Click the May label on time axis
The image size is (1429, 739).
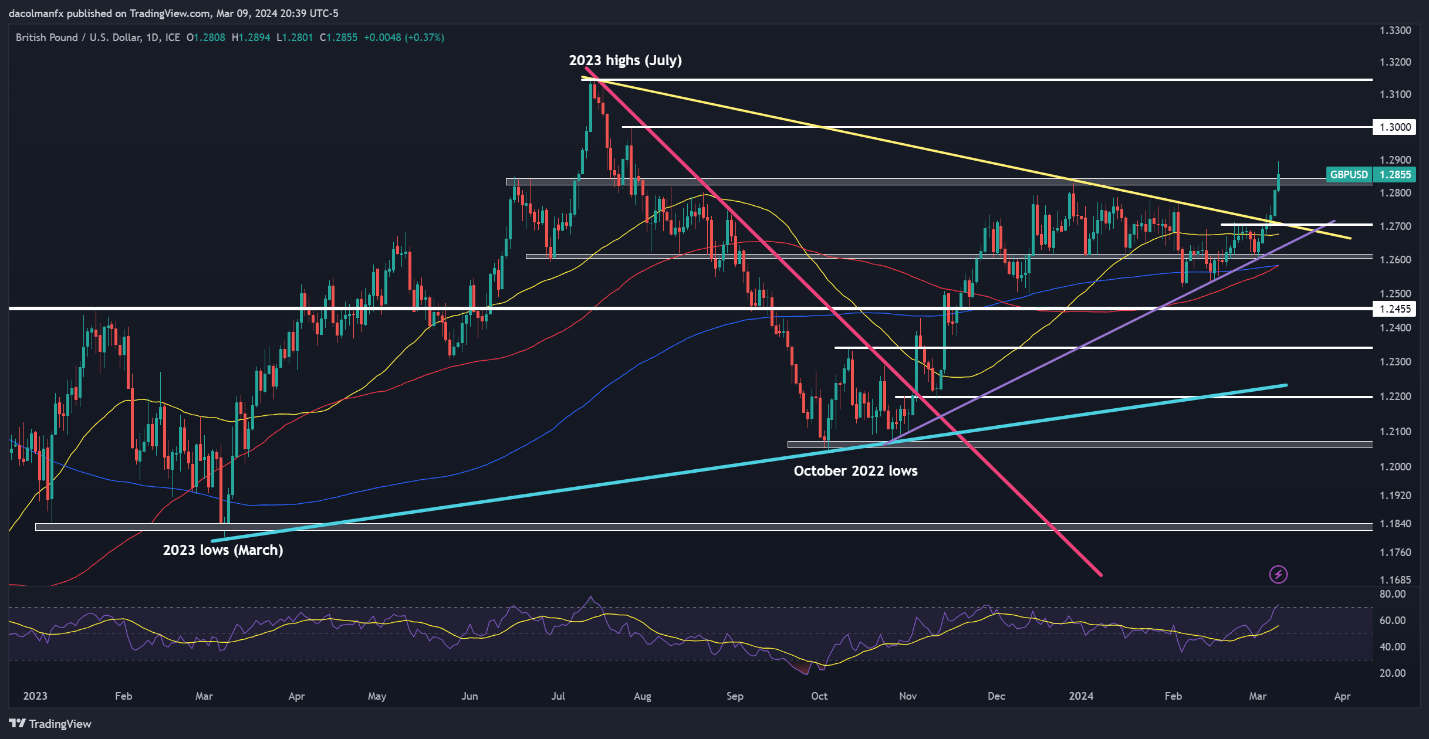click(x=376, y=694)
